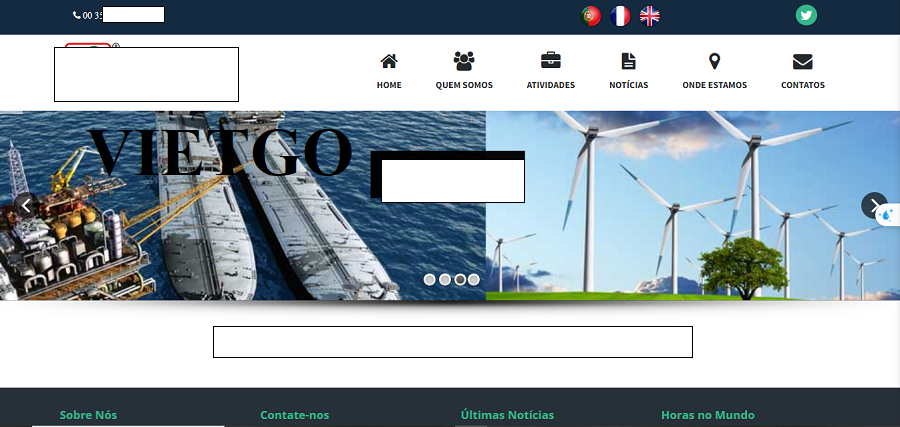Viewport: 900px width, 427px height.
Task: Click the house icon above HOME
Action: coord(389,61)
